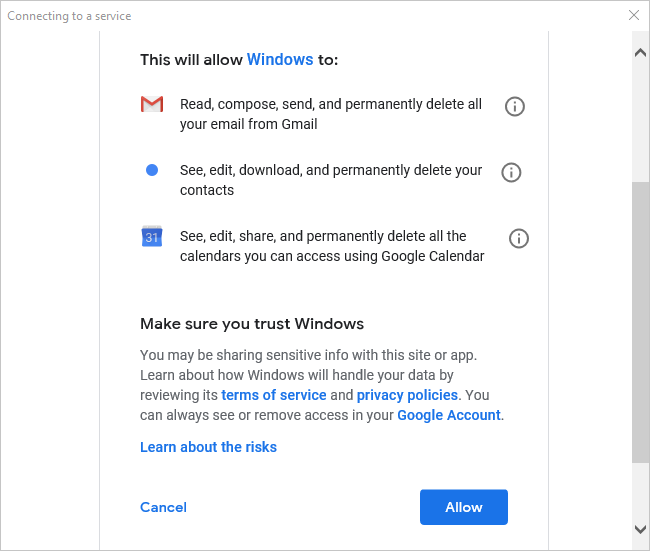Image resolution: width=650 pixels, height=551 pixels.
Task: Click the scrollbar up arrow
Action: 640,52
